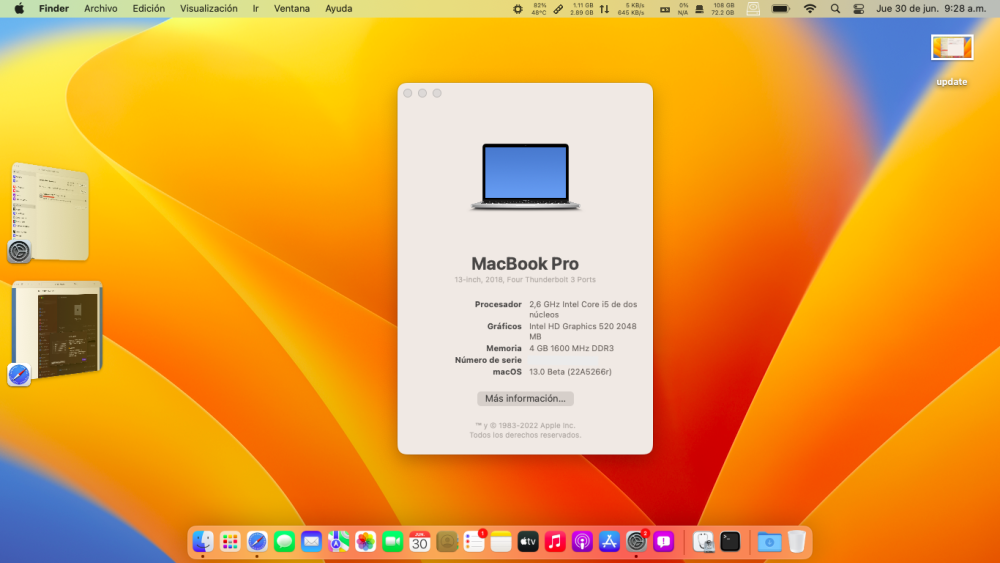Open Notes from the Dock
This screenshot has width=1000, height=563.
(501, 542)
